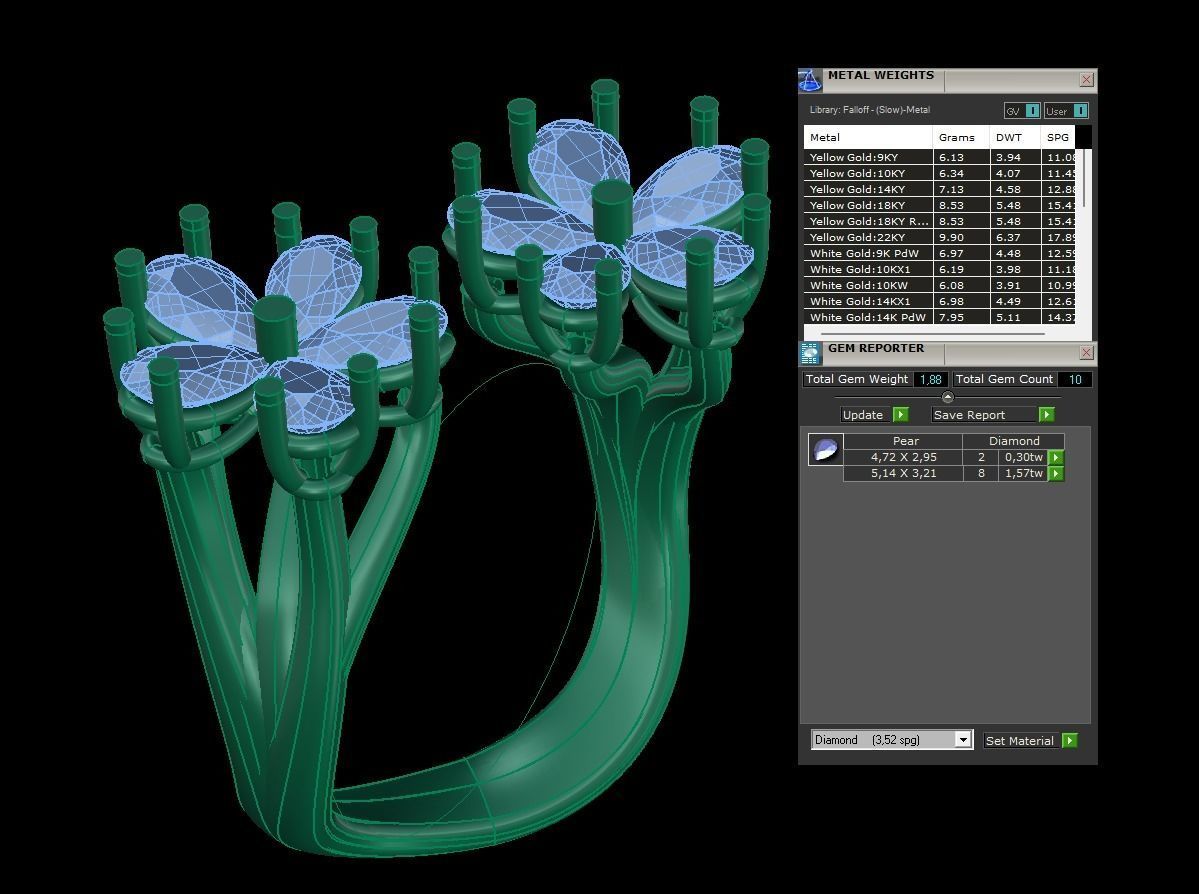Collapse the gem totals section arrow

pyautogui.click(x=947, y=397)
